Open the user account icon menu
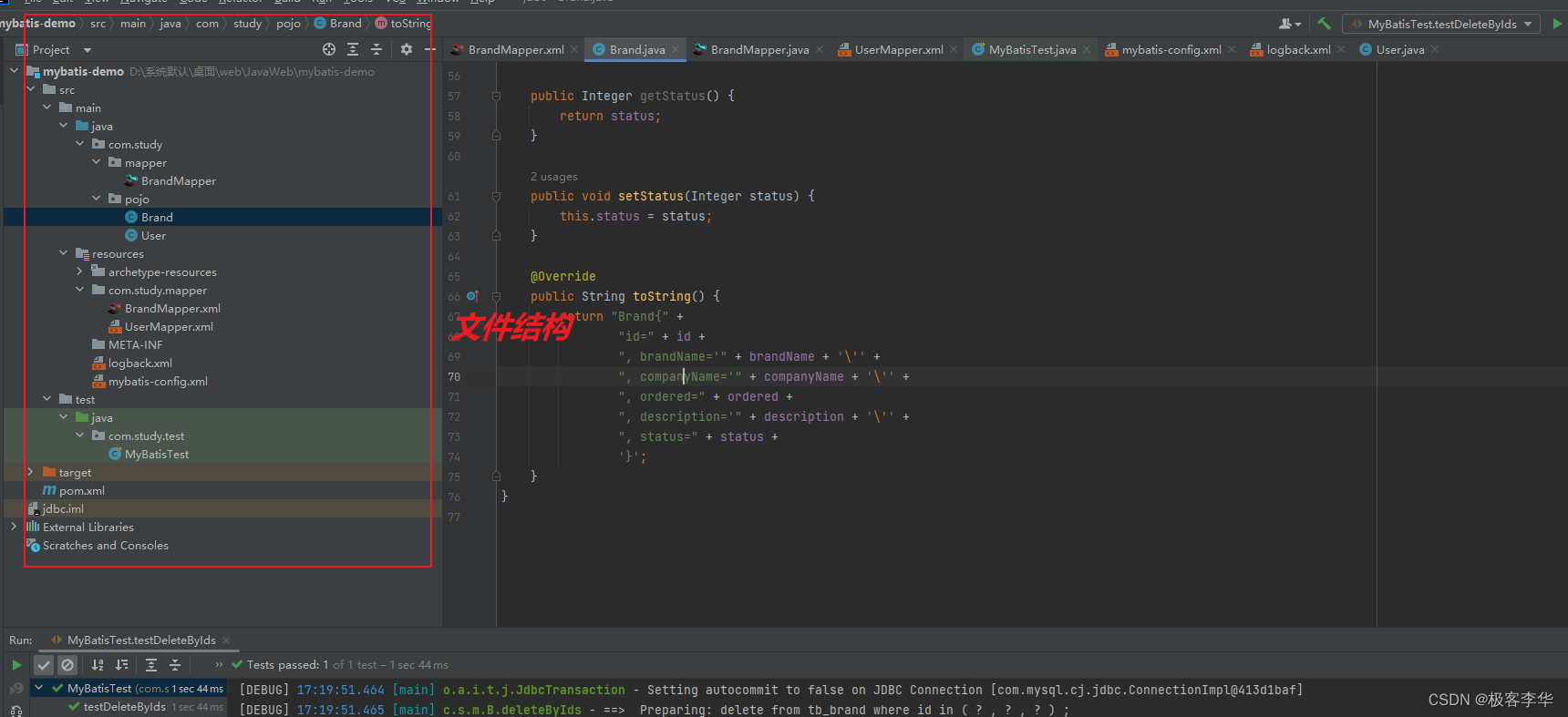 coord(1290,24)
